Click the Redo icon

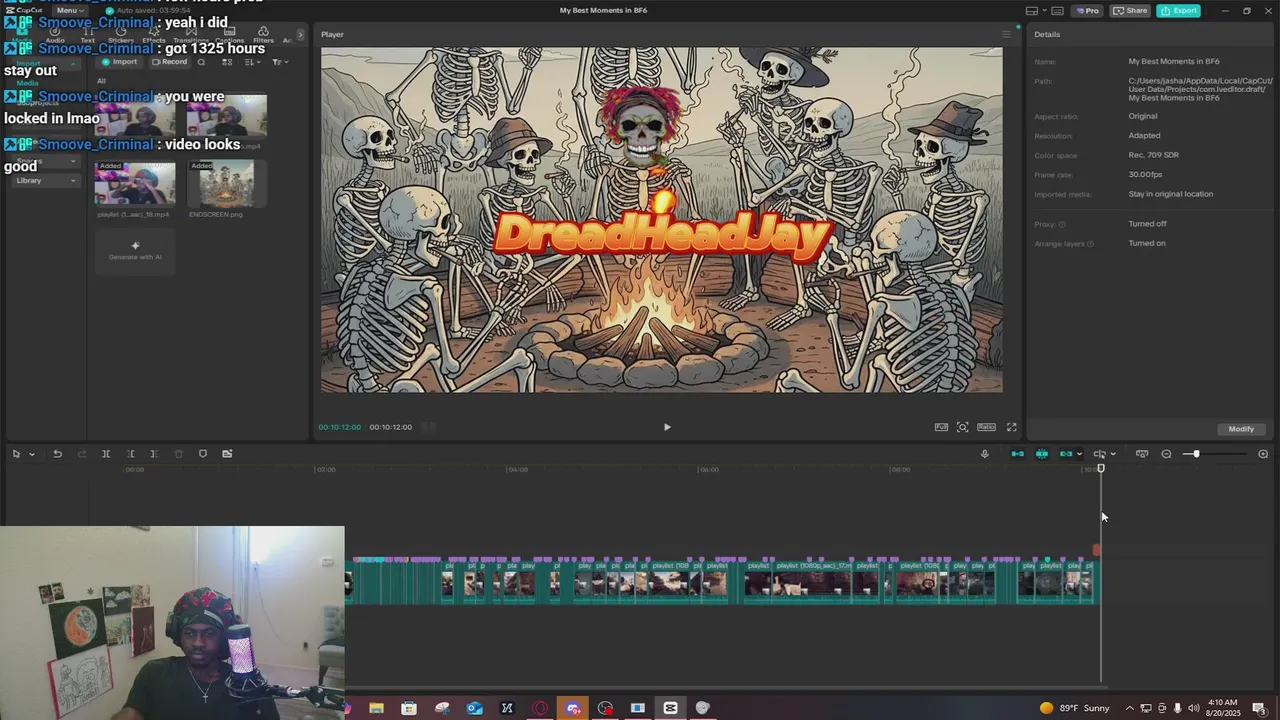click(x=82, y=454)
